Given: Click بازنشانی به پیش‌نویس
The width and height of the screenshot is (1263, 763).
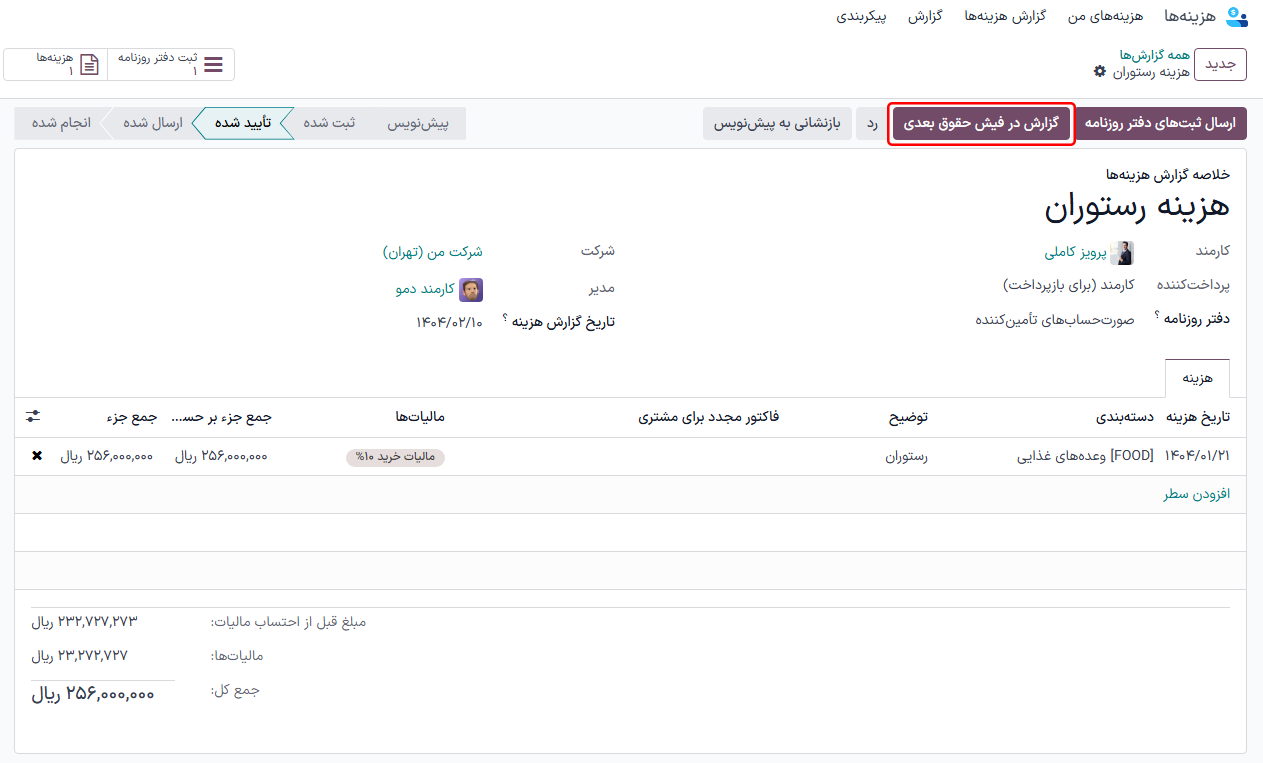Looking at the screenshot, I should pos(777,124).
